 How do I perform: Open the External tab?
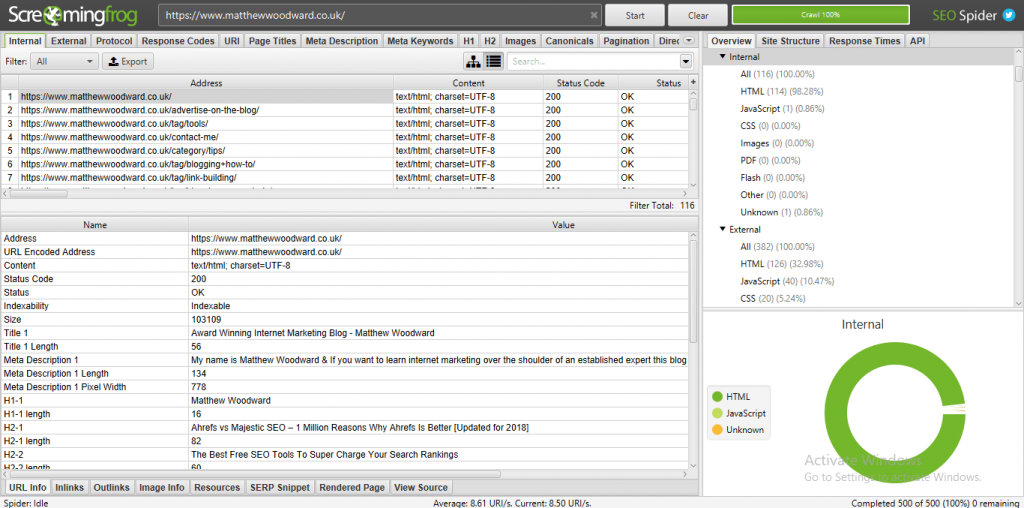pyautogui.click(x=69, y=40)
